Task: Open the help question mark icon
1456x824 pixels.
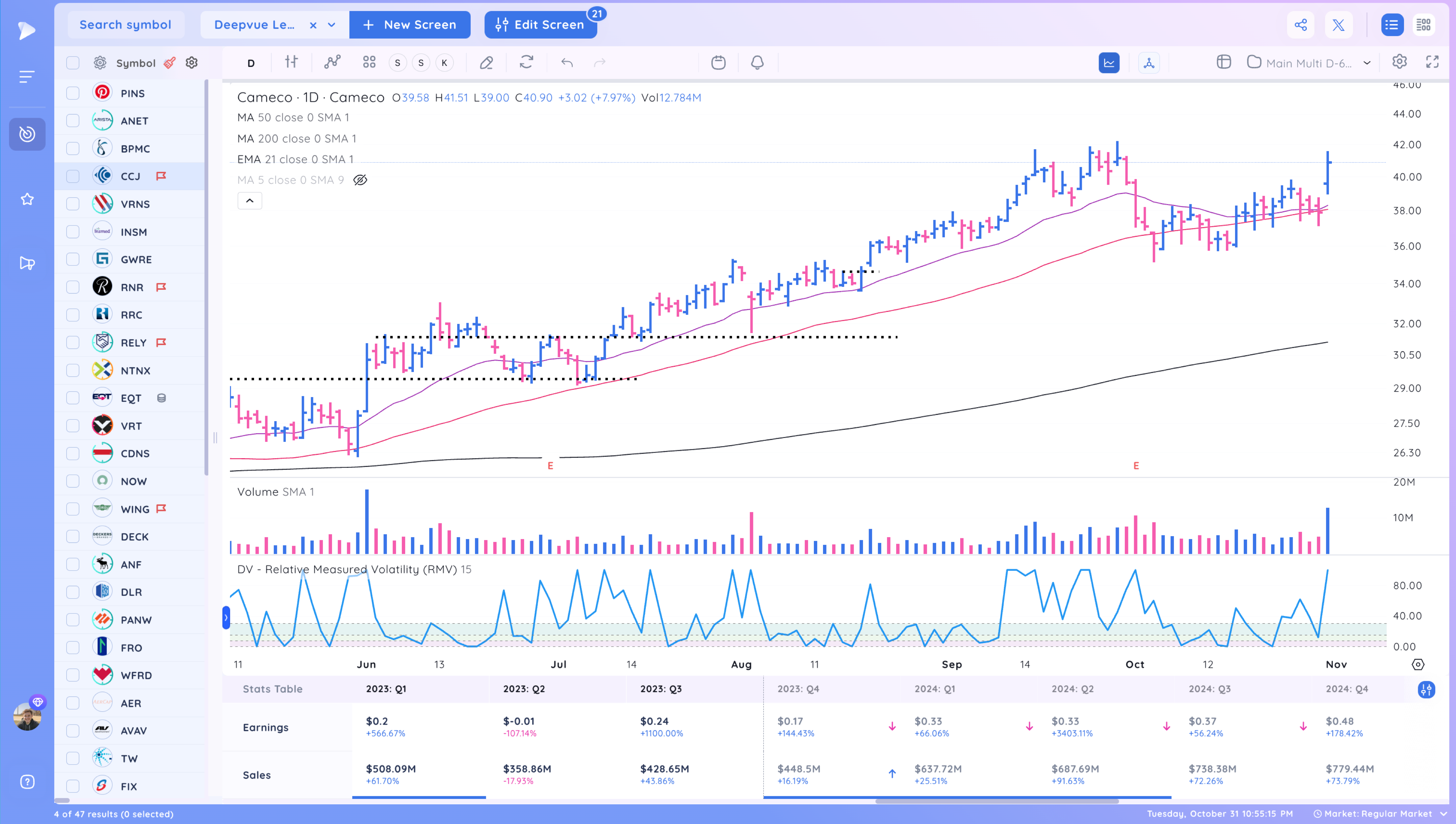Action: 27,781
